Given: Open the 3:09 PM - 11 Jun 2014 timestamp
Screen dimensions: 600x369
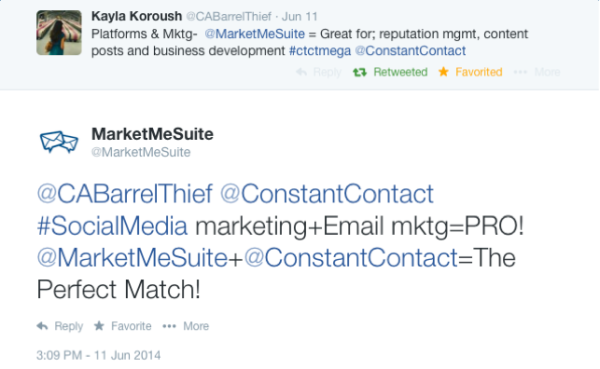Looking at the screenshot, I should click(x=98, y=355).
